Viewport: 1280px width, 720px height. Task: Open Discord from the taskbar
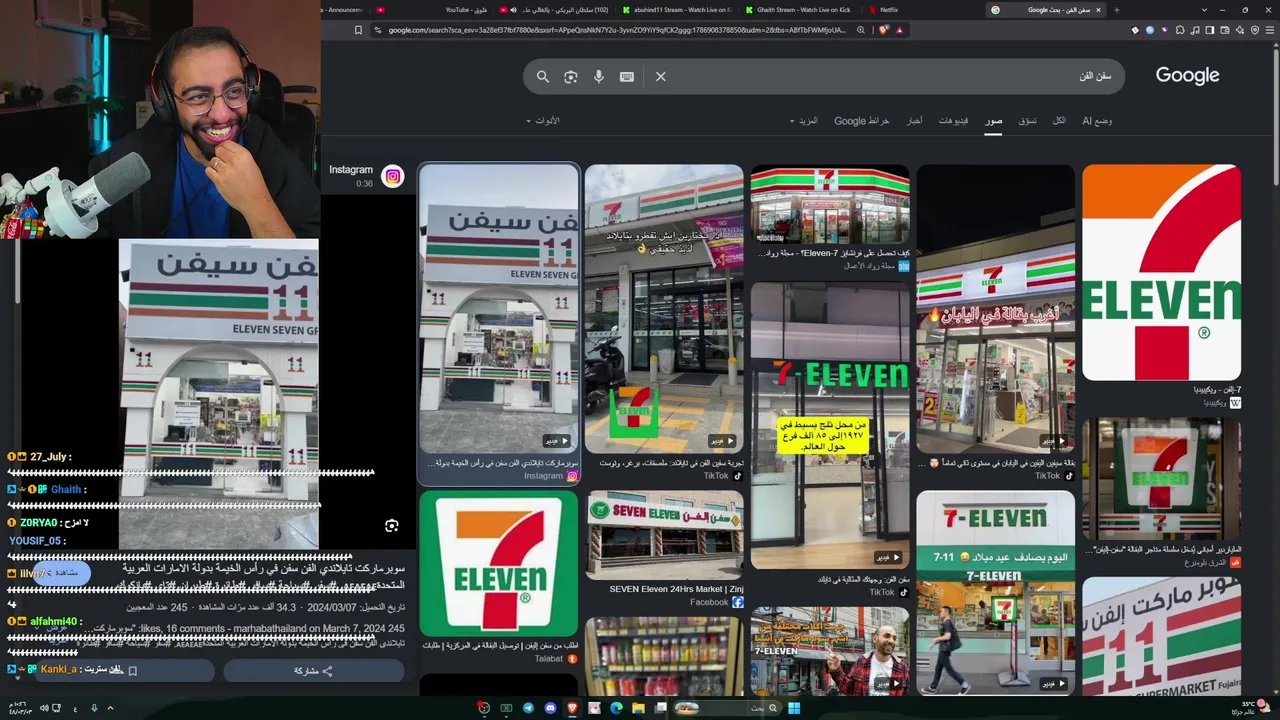[x=550, y=708]
